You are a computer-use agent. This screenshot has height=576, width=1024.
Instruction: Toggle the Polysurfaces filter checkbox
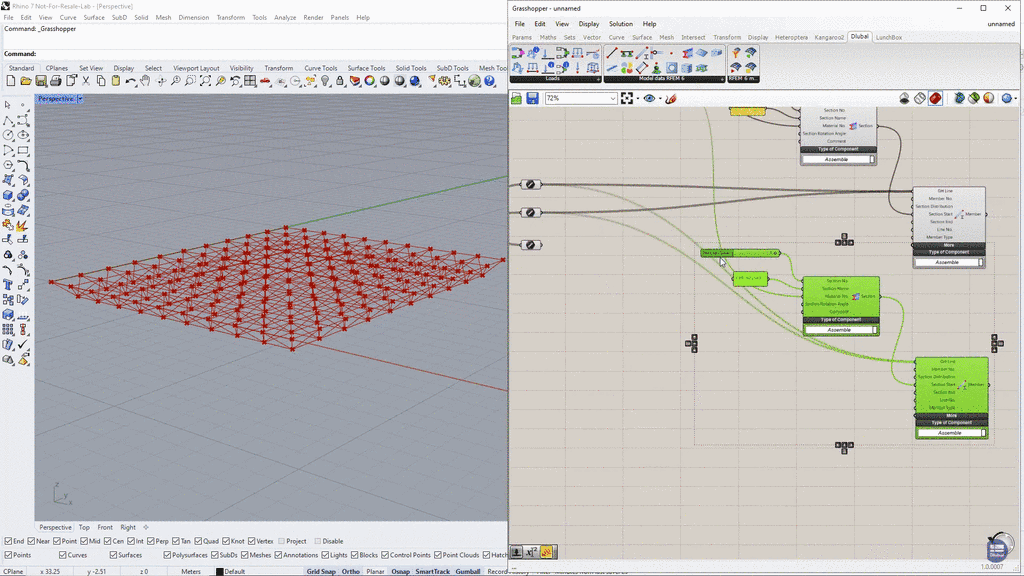pyautogui.click(x=167, y=555)
